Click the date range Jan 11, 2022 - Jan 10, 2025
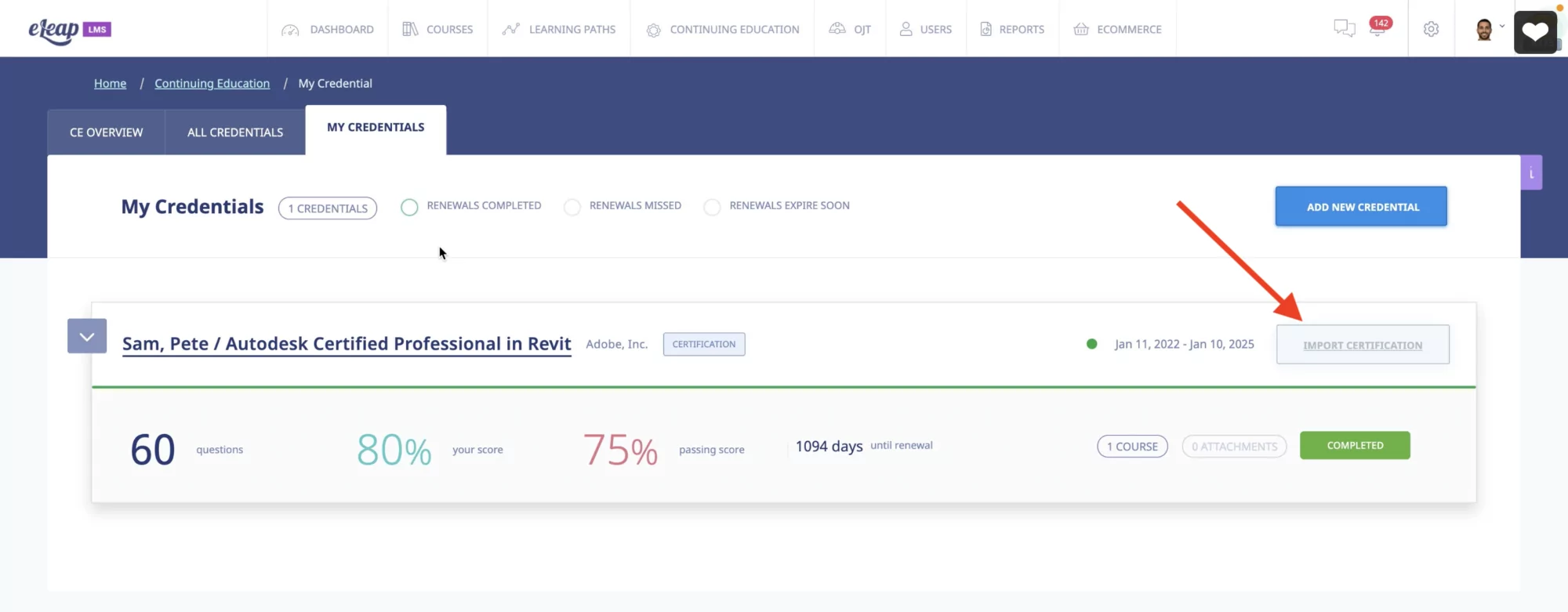Viewport: 1568px width, 612px height. 1185,344
